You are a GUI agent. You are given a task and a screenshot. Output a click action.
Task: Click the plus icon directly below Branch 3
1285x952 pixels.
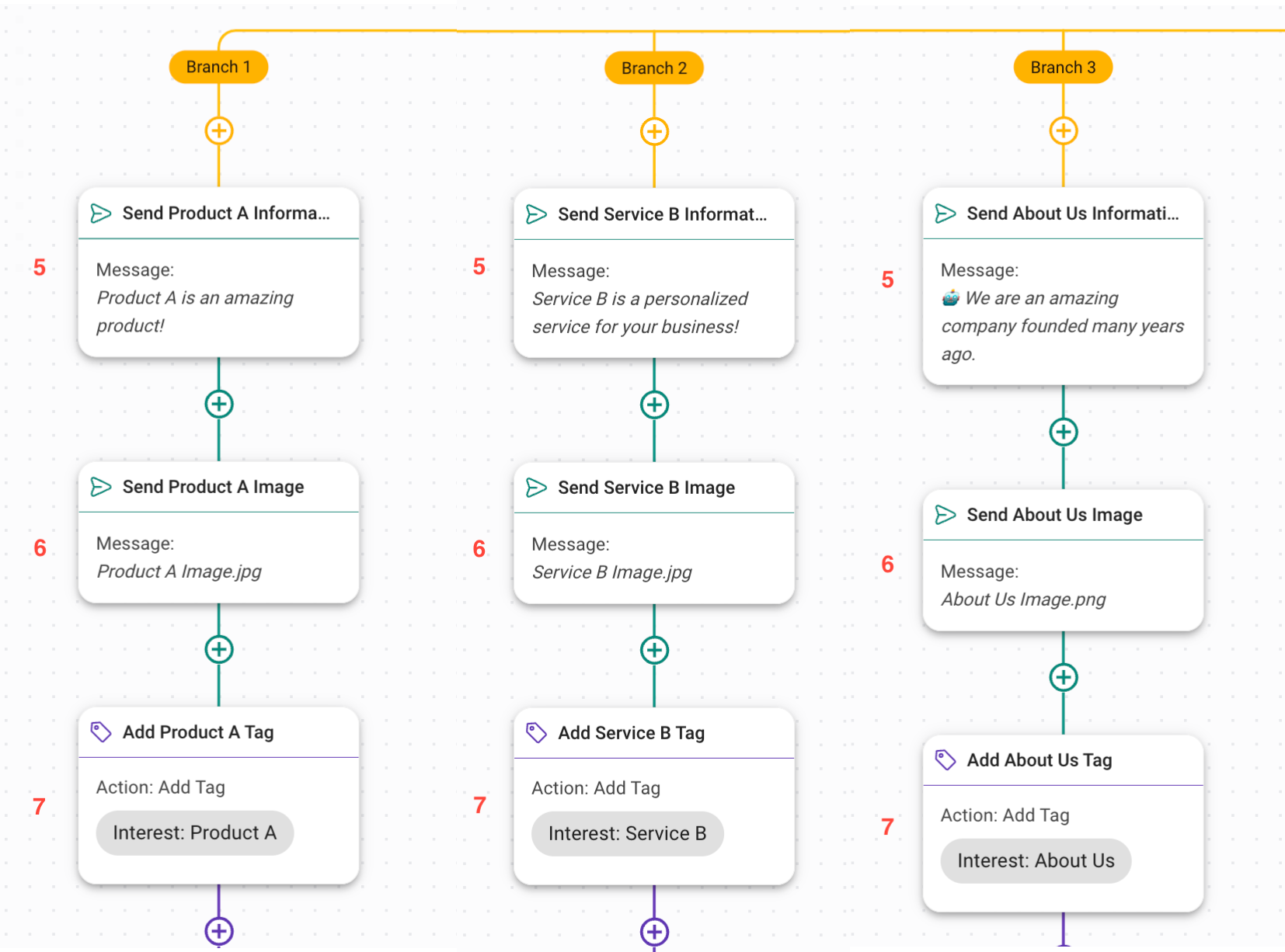coord(1063,130)
